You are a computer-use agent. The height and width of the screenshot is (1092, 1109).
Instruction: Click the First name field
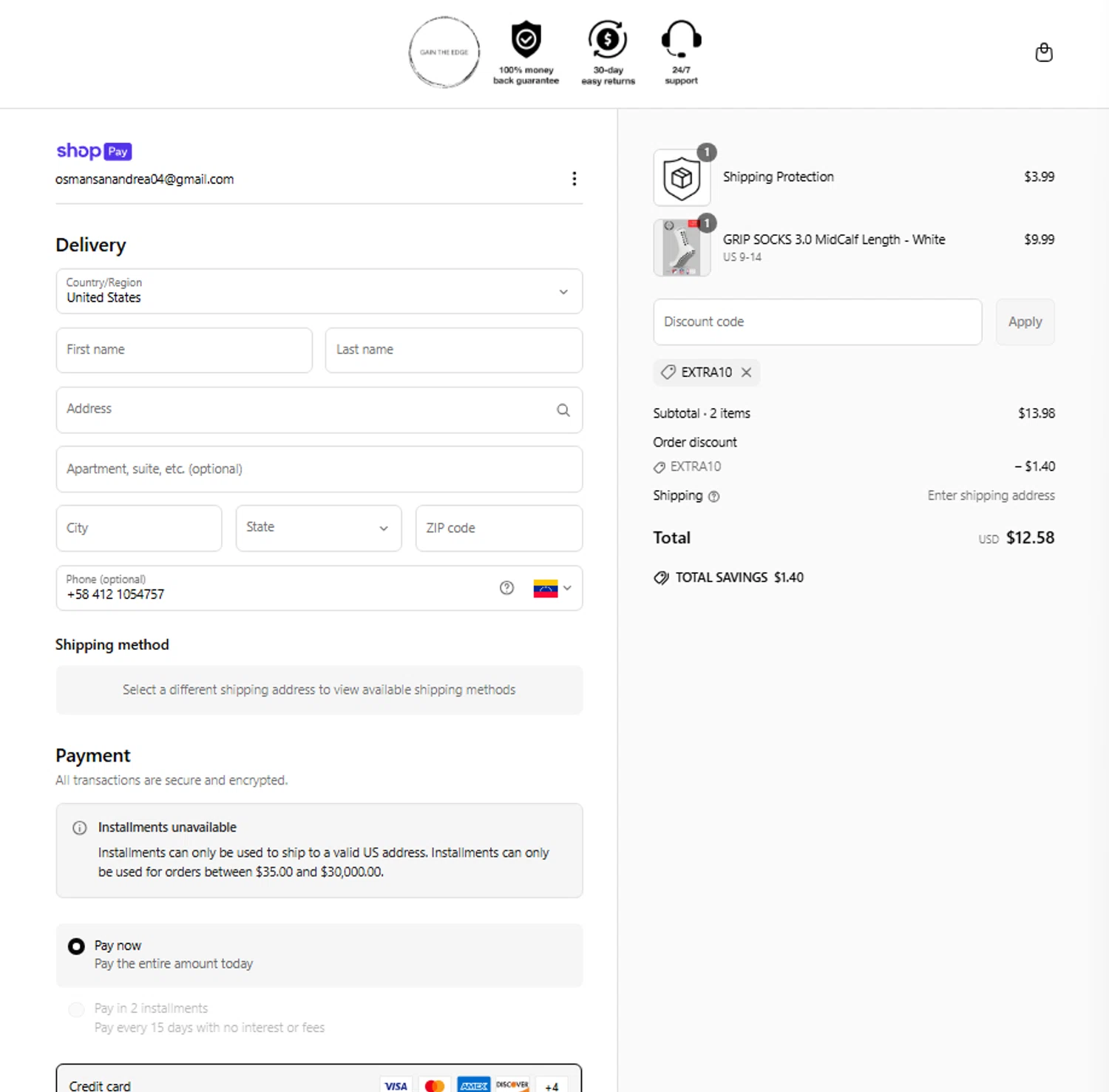click(184, 350)
